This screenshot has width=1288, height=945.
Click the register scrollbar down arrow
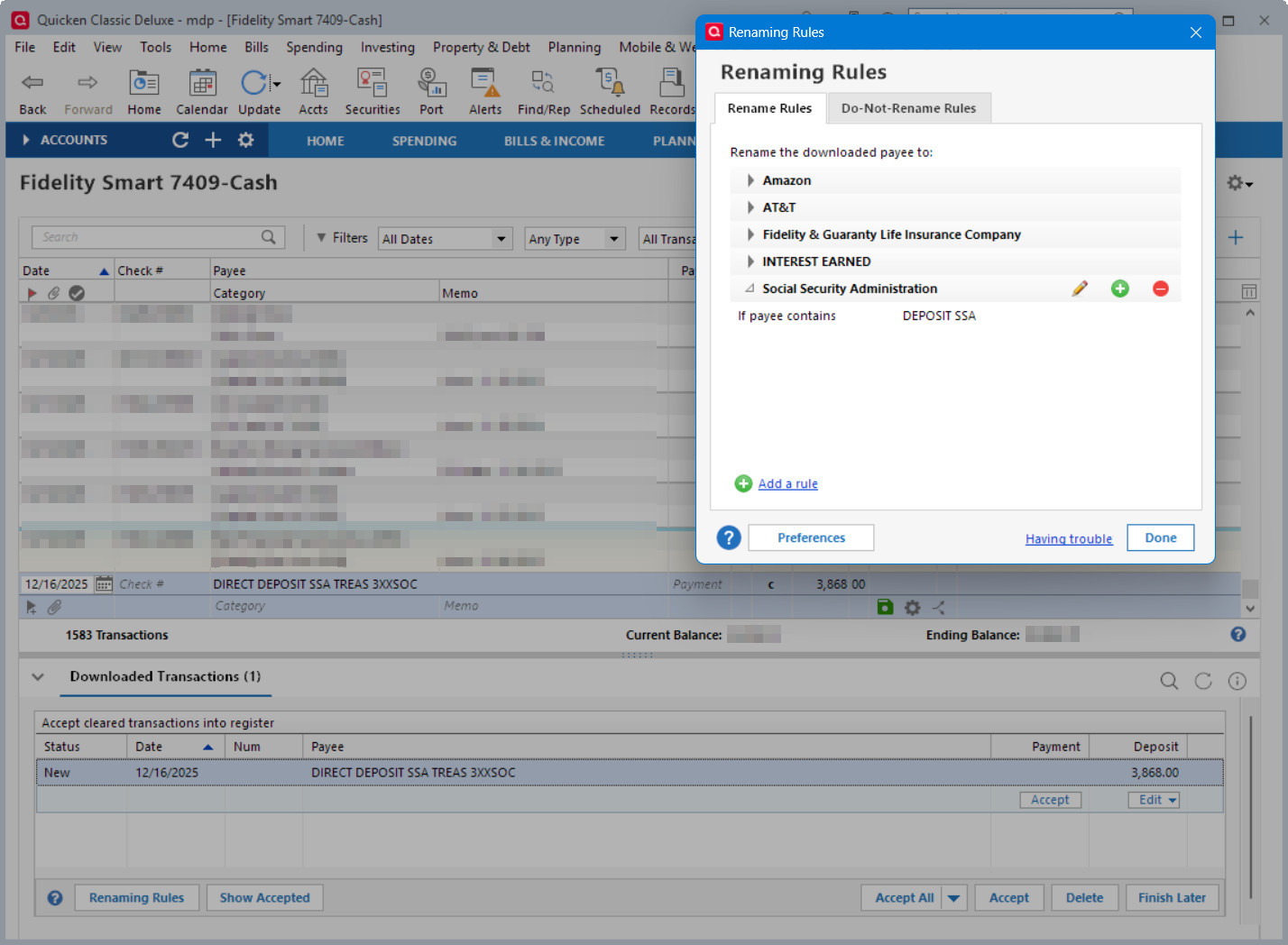click(1250, 609)
